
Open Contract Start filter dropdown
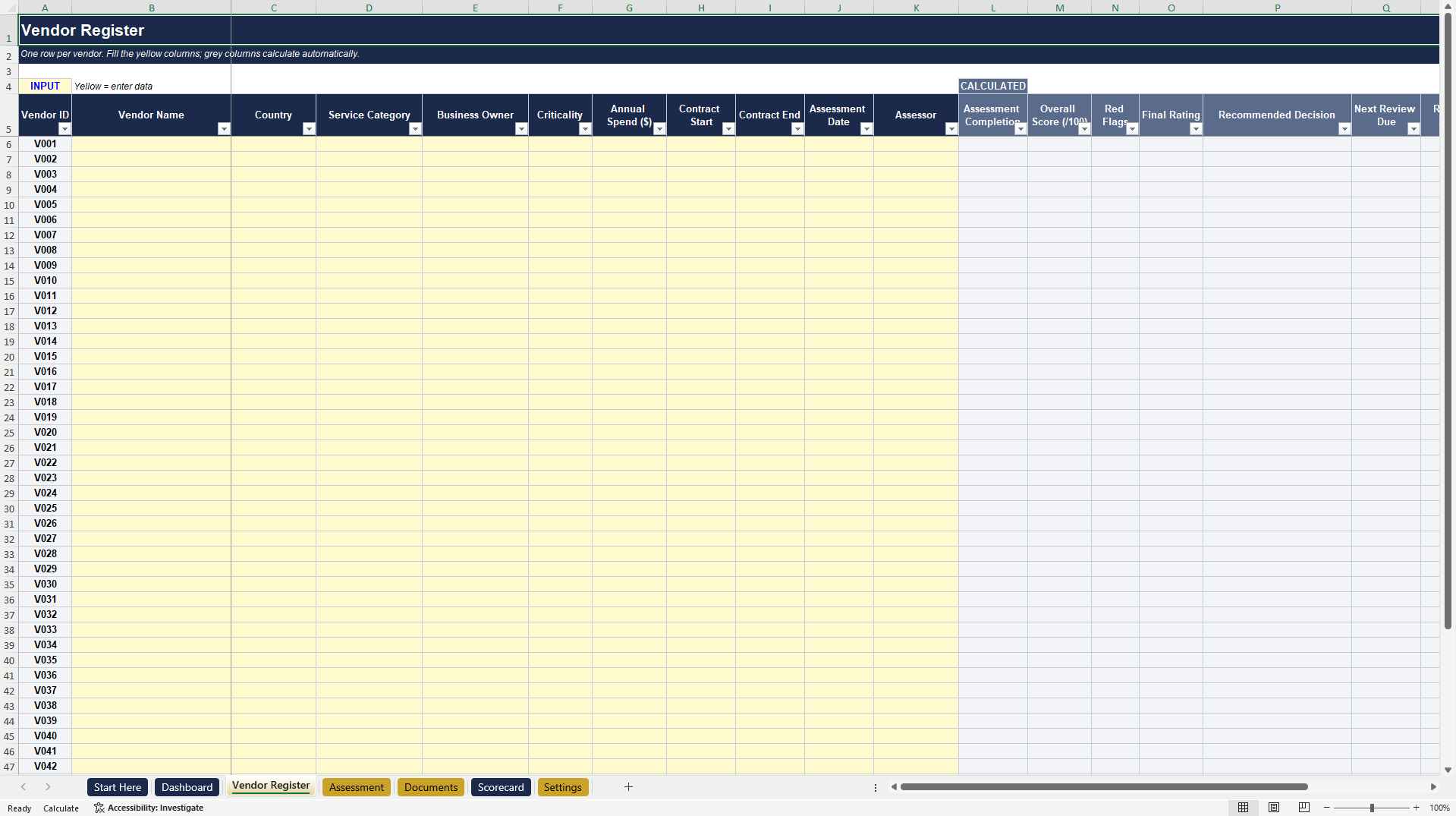728,129
